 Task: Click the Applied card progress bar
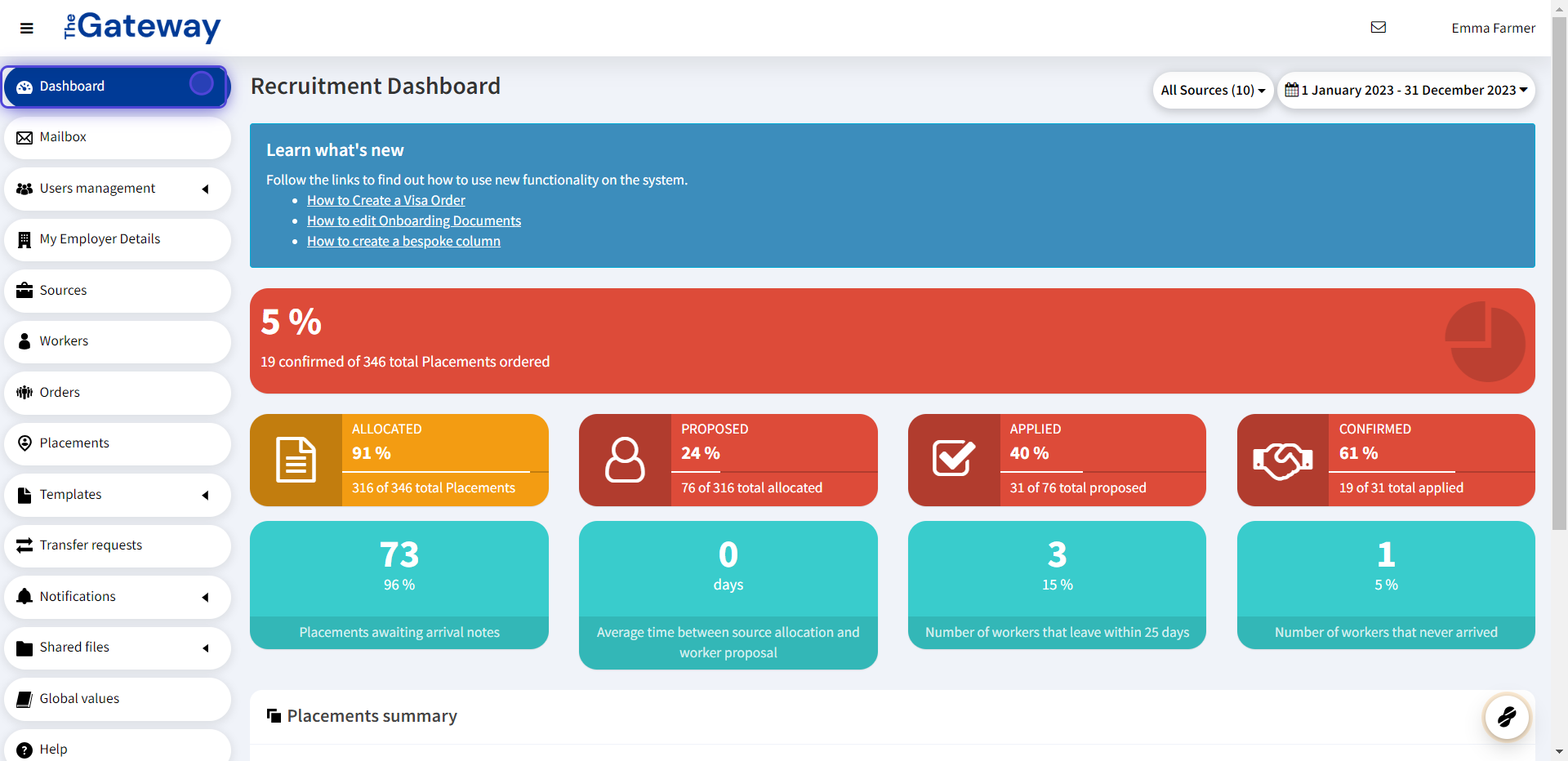[1103, 472]
